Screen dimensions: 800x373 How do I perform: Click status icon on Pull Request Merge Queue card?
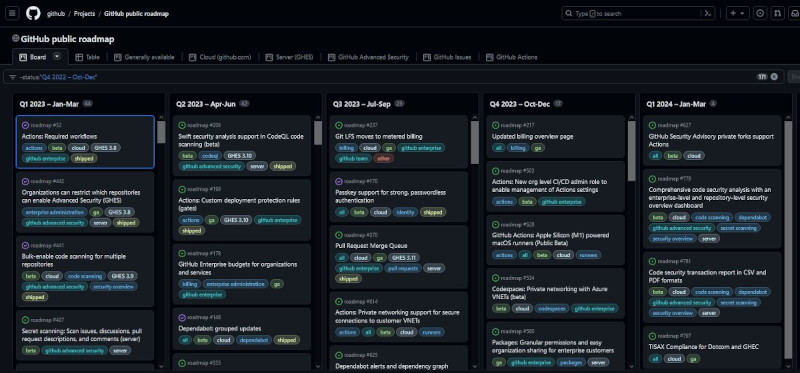pyautogui.click(x=339, y=235)
